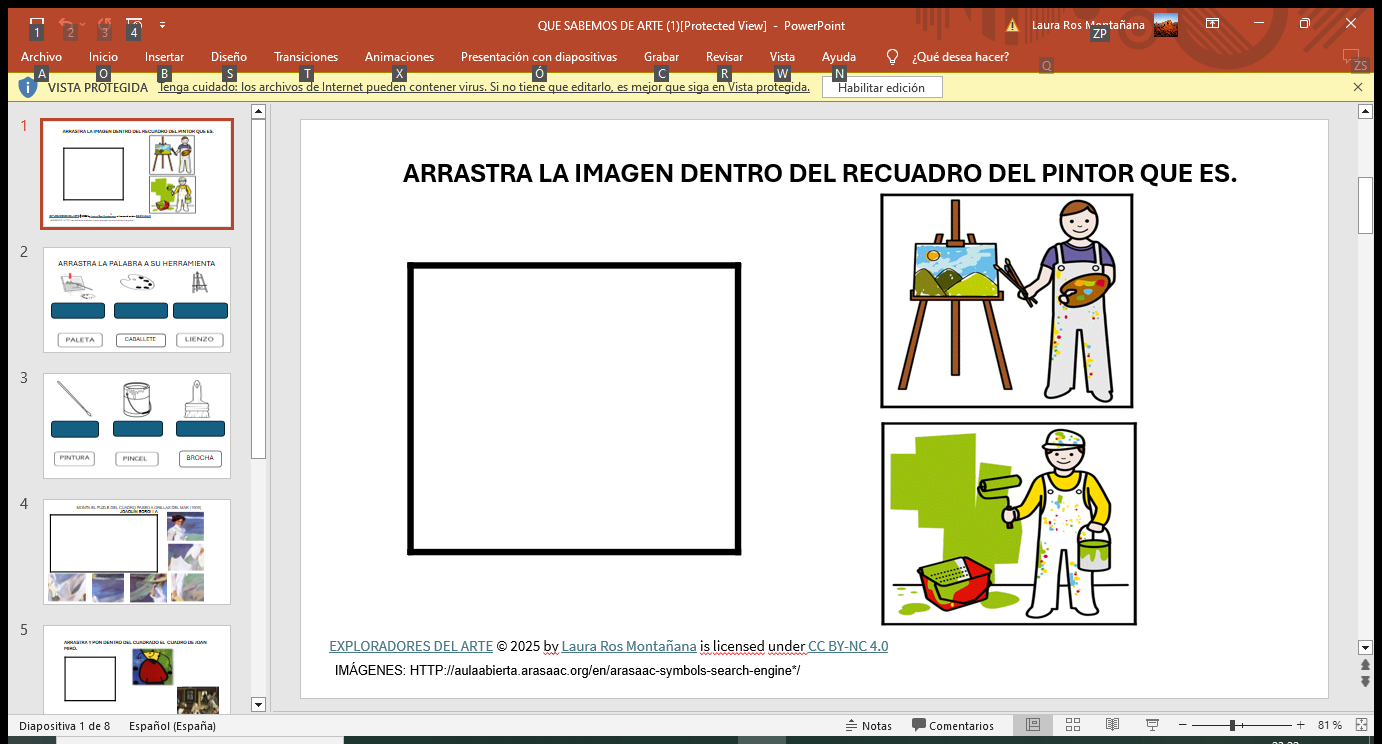1382x744 pixels.
Task: Go to the previous slide using double up arrow
Action: coord(1365,665)
